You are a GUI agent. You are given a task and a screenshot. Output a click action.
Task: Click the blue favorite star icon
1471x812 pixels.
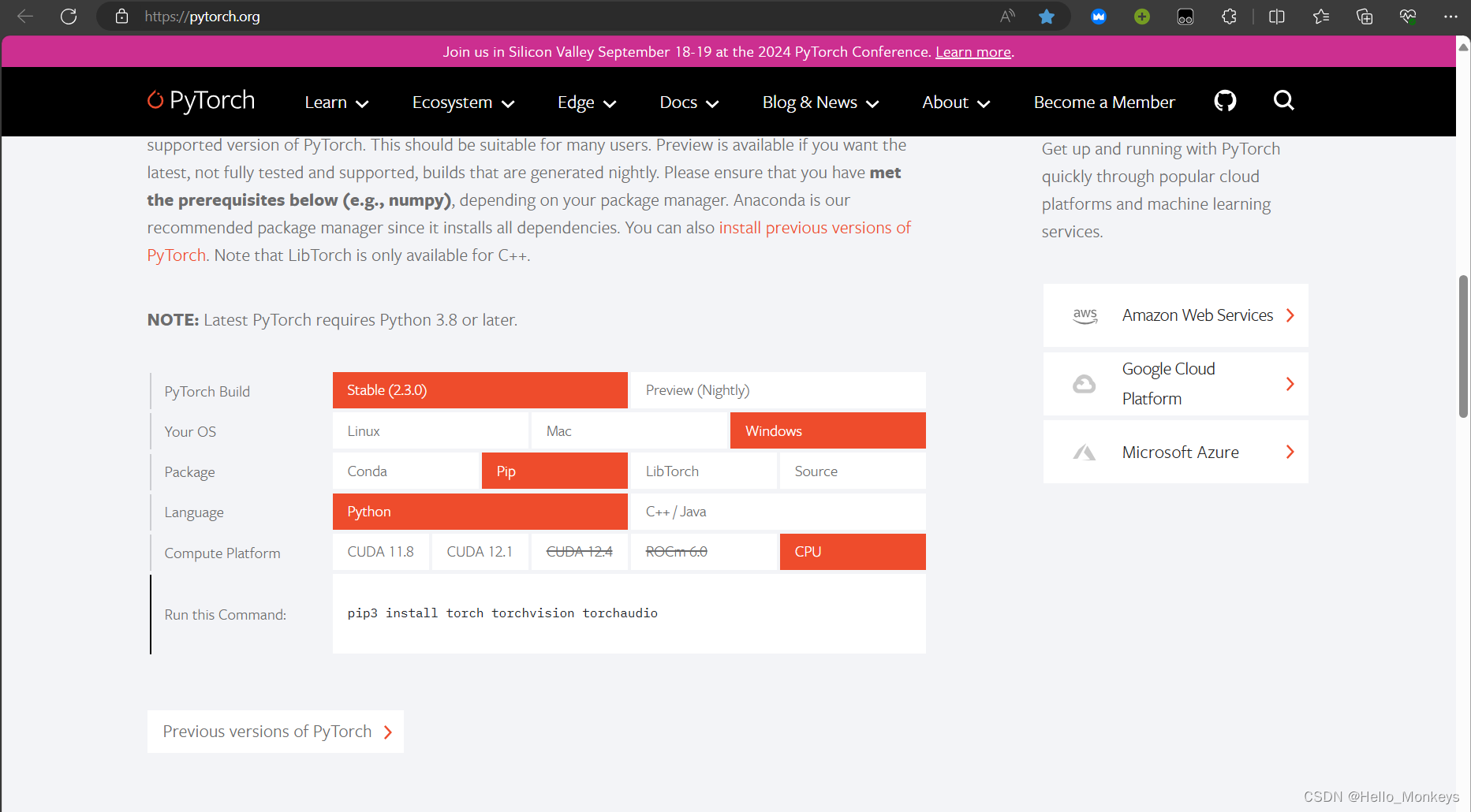1047,16
